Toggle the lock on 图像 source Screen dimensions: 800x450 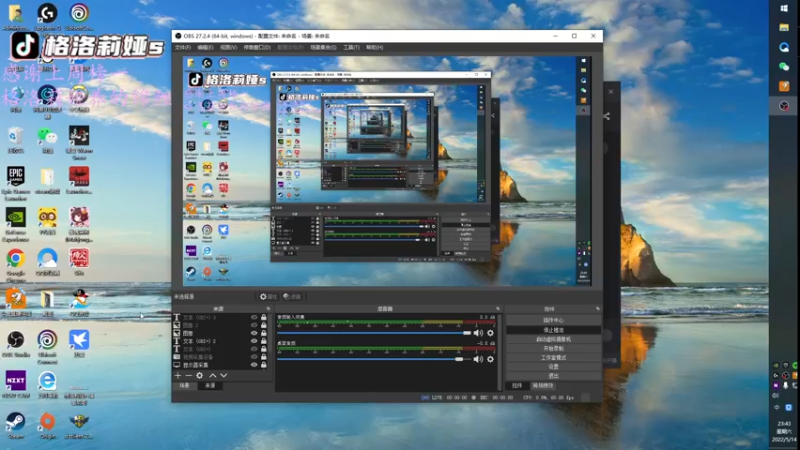264,333
